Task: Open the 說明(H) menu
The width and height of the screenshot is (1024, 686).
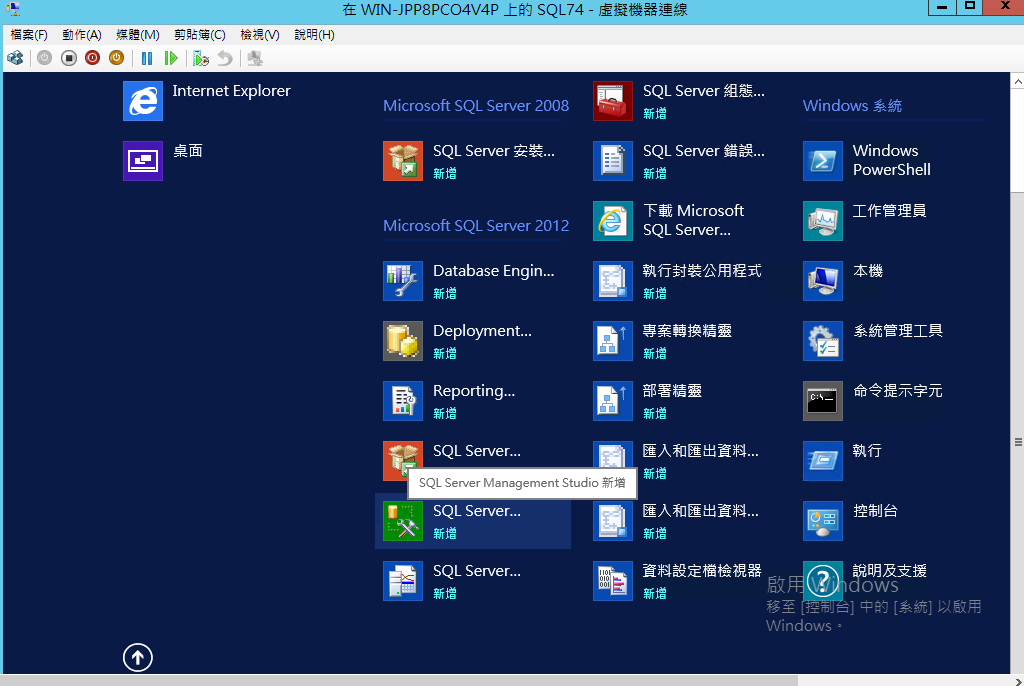Action: [x=314, y=35]
